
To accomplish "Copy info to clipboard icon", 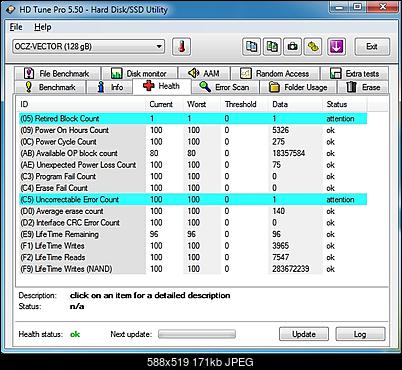I will (x=251, y=46).
